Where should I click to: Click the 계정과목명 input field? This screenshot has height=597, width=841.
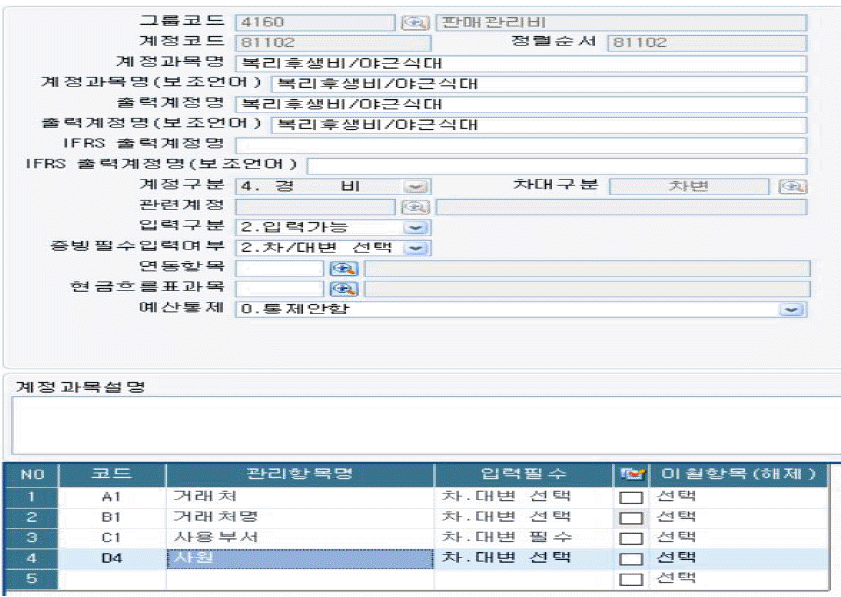520,63
